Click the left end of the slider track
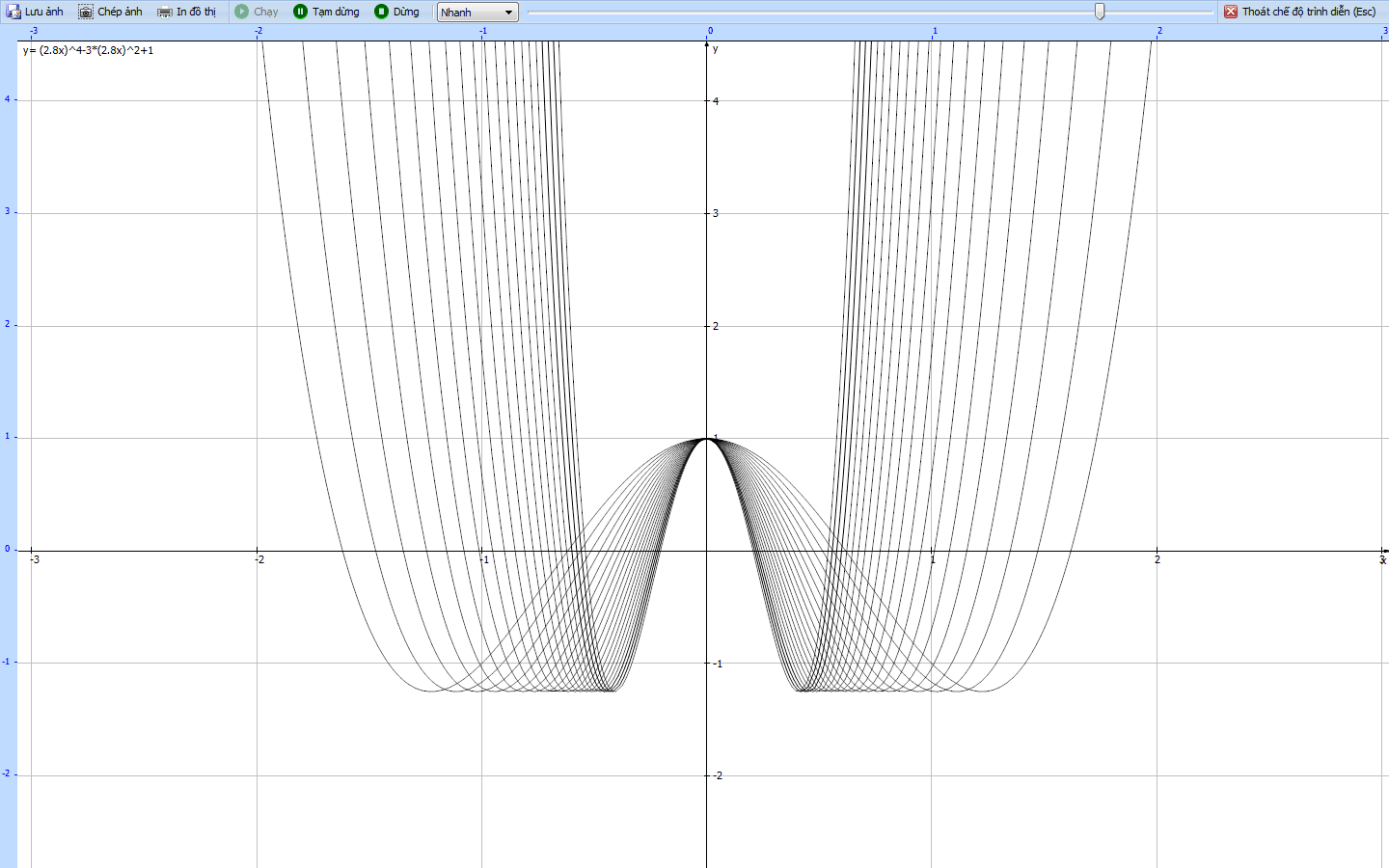 tap(531, 13)
